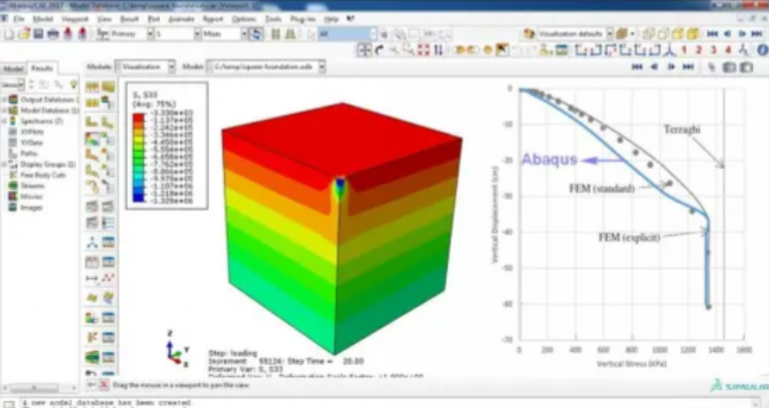Viewport: 769px width, 408px height.
Task: Click the Cycle Views arrows icon
Action: click(438, 50)
